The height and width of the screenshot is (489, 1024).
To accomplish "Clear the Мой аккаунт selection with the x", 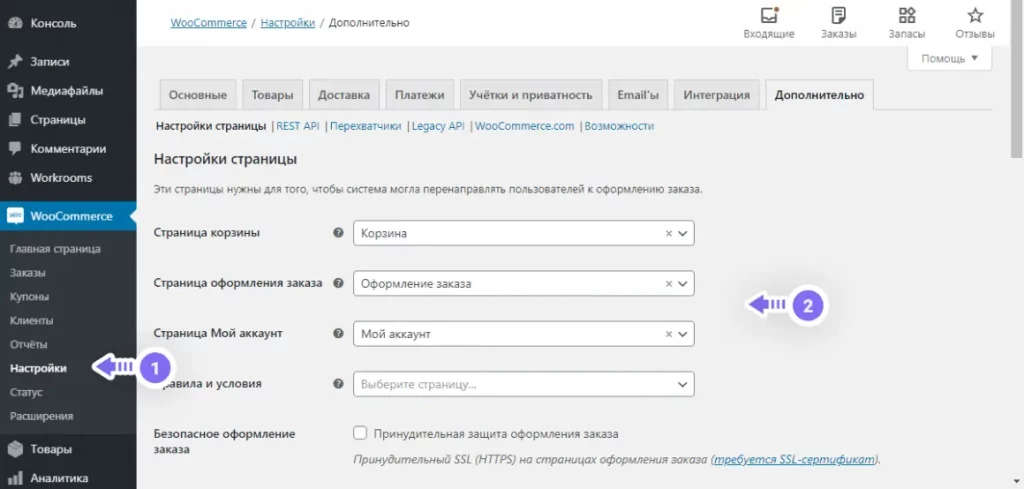I will click(669, 333).
